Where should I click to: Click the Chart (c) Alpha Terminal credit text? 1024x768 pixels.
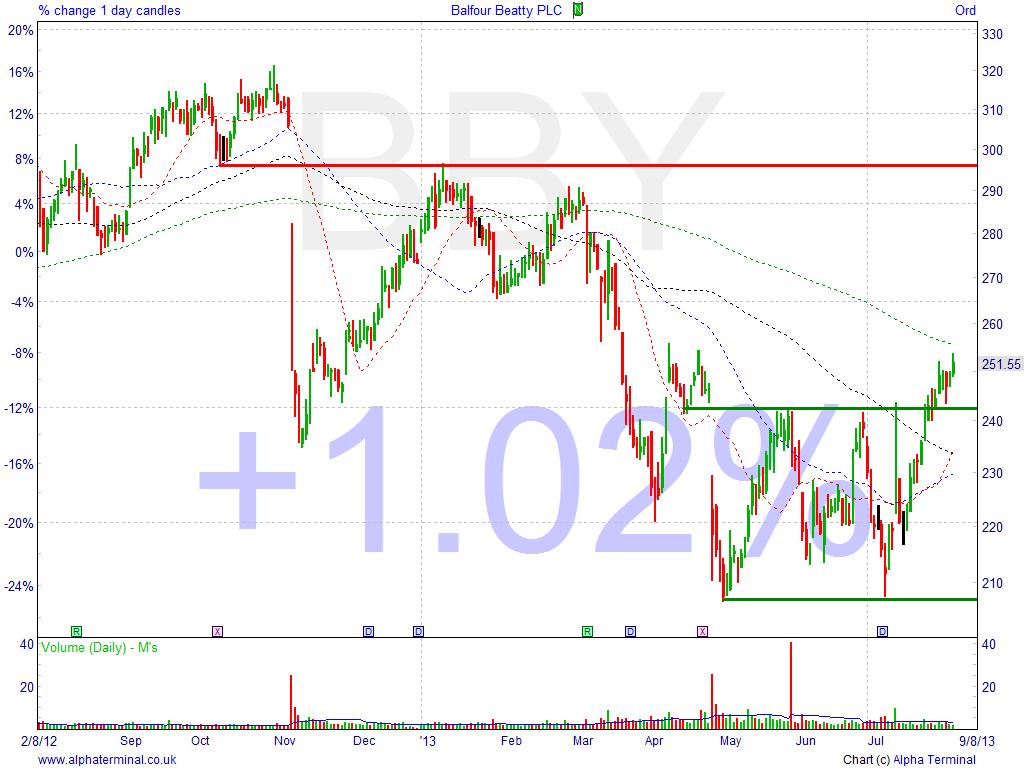(x=908, y=760)
